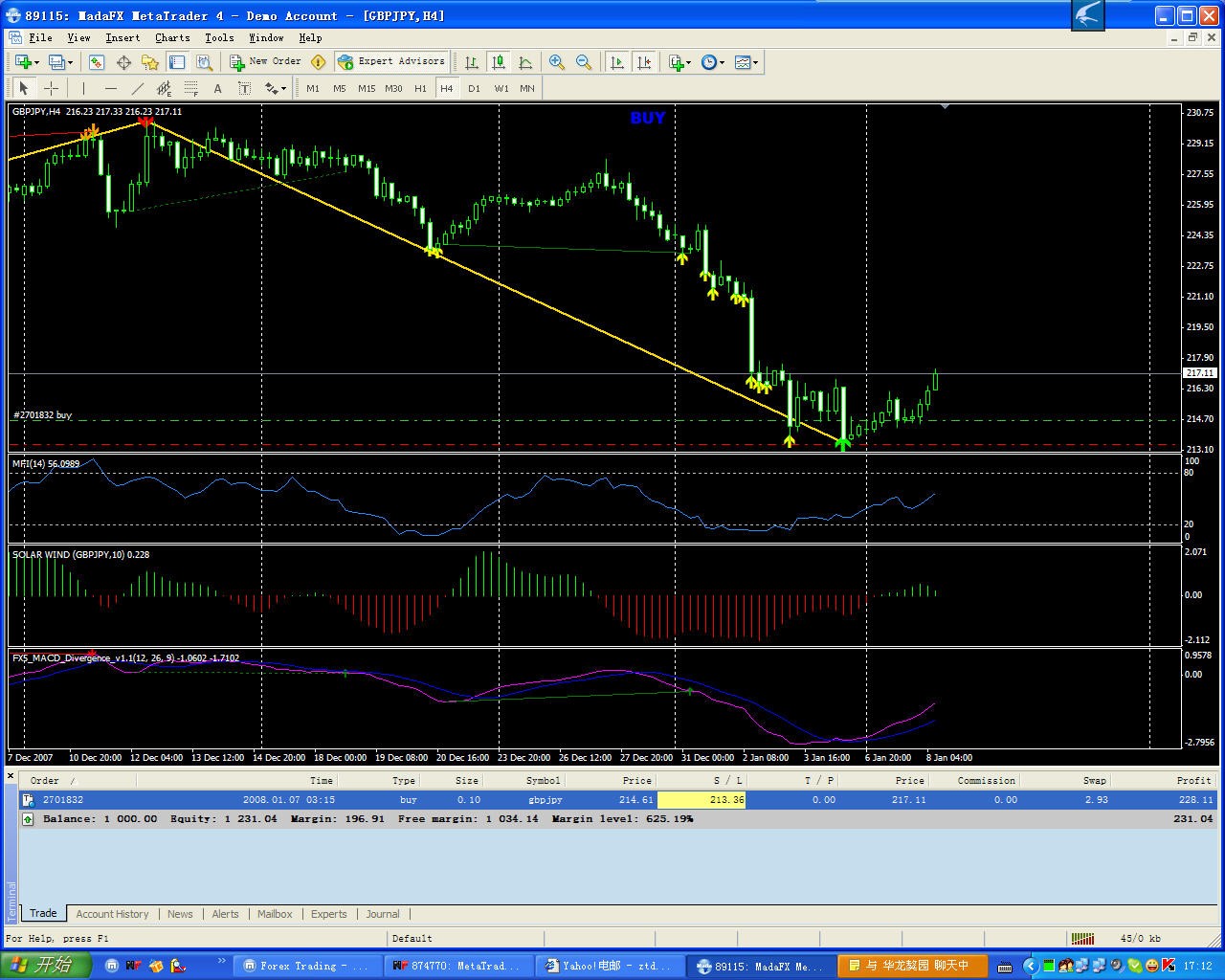Select the Fibonacci retracement tool
Screen dimensions: 1225x980
[191, 88]
